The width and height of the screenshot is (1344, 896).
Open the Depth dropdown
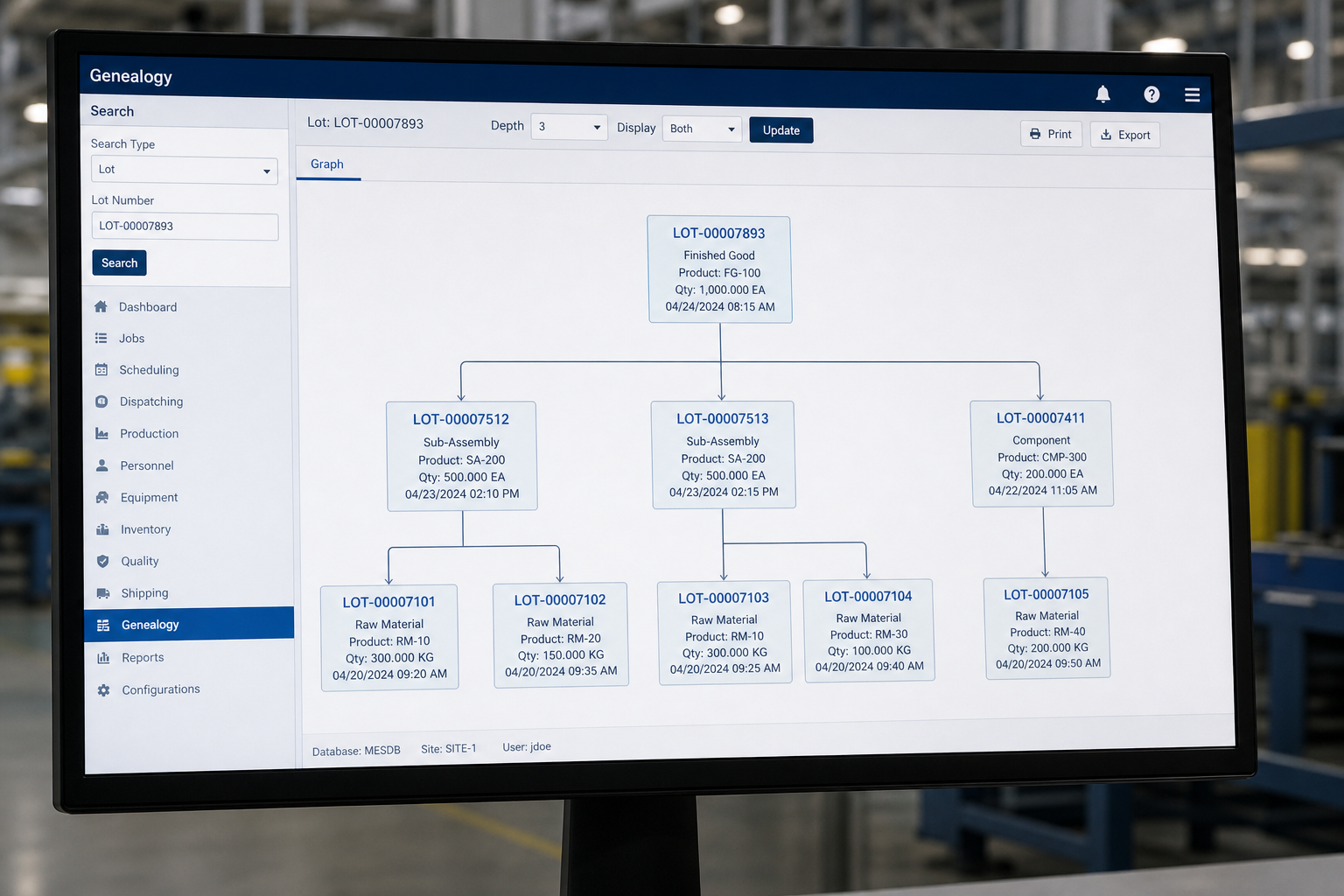click(569, 127)
